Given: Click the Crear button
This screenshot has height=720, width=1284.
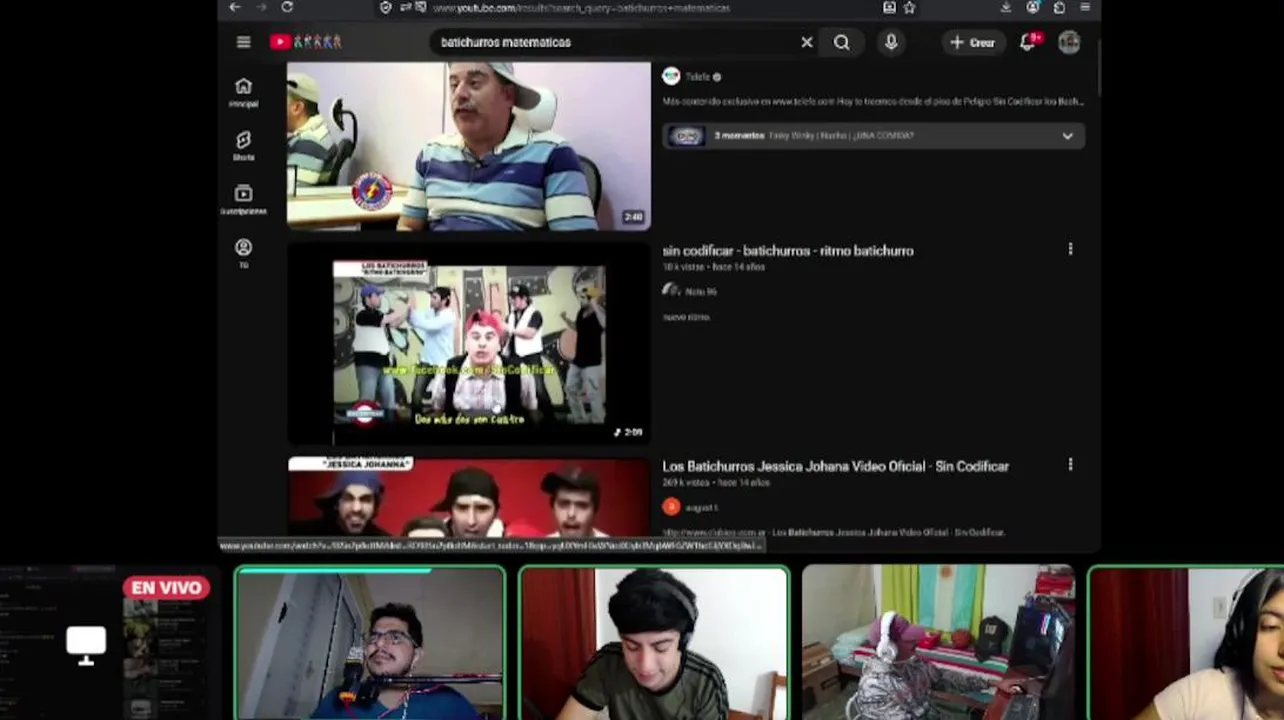Looking at the screenshot, I should pos(973,42).
